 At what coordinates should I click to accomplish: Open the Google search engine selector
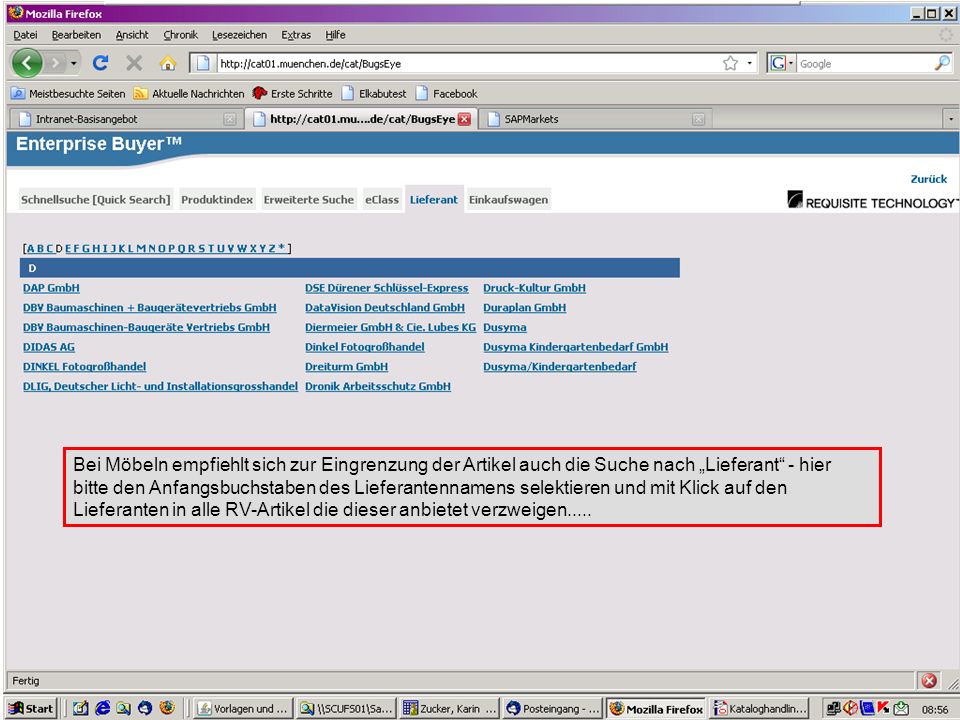782,63
